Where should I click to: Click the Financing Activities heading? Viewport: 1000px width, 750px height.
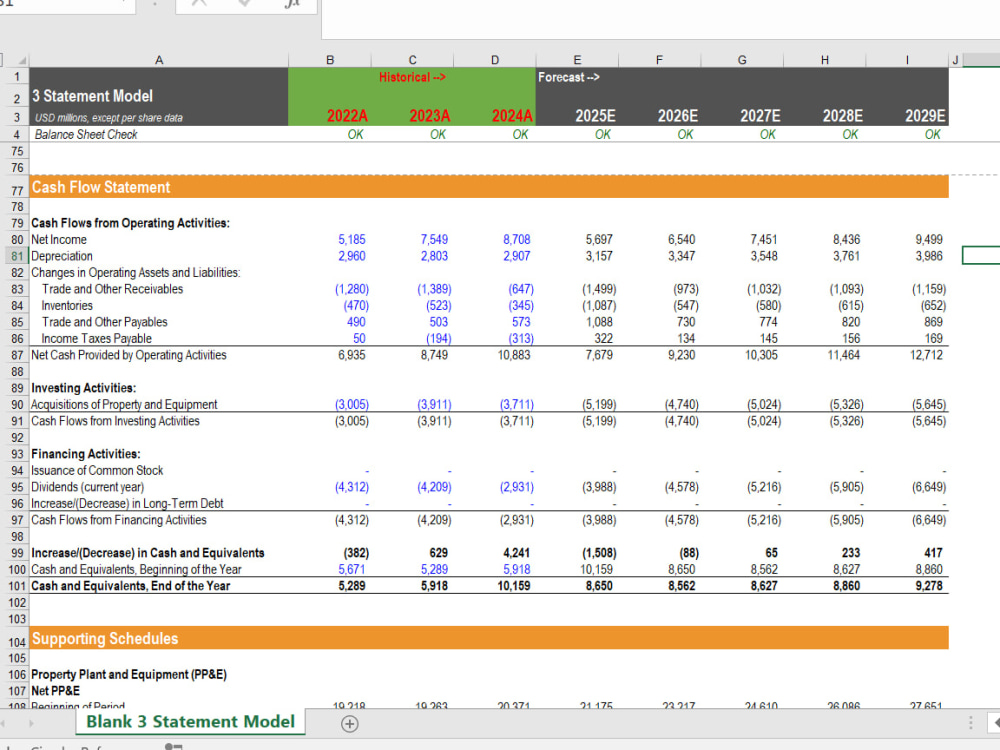[86, 454]
